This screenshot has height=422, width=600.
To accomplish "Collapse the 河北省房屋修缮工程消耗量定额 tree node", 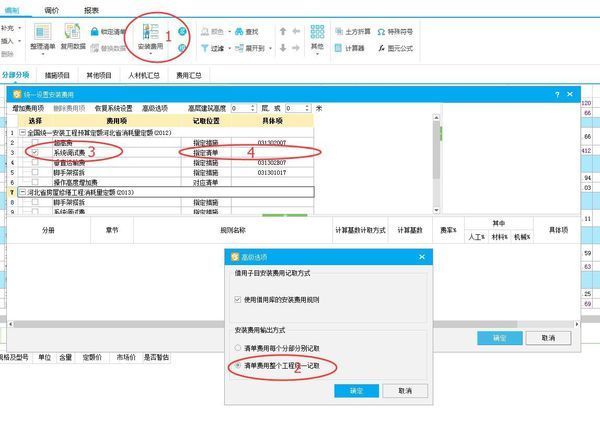I will click(x=23, y=192).
